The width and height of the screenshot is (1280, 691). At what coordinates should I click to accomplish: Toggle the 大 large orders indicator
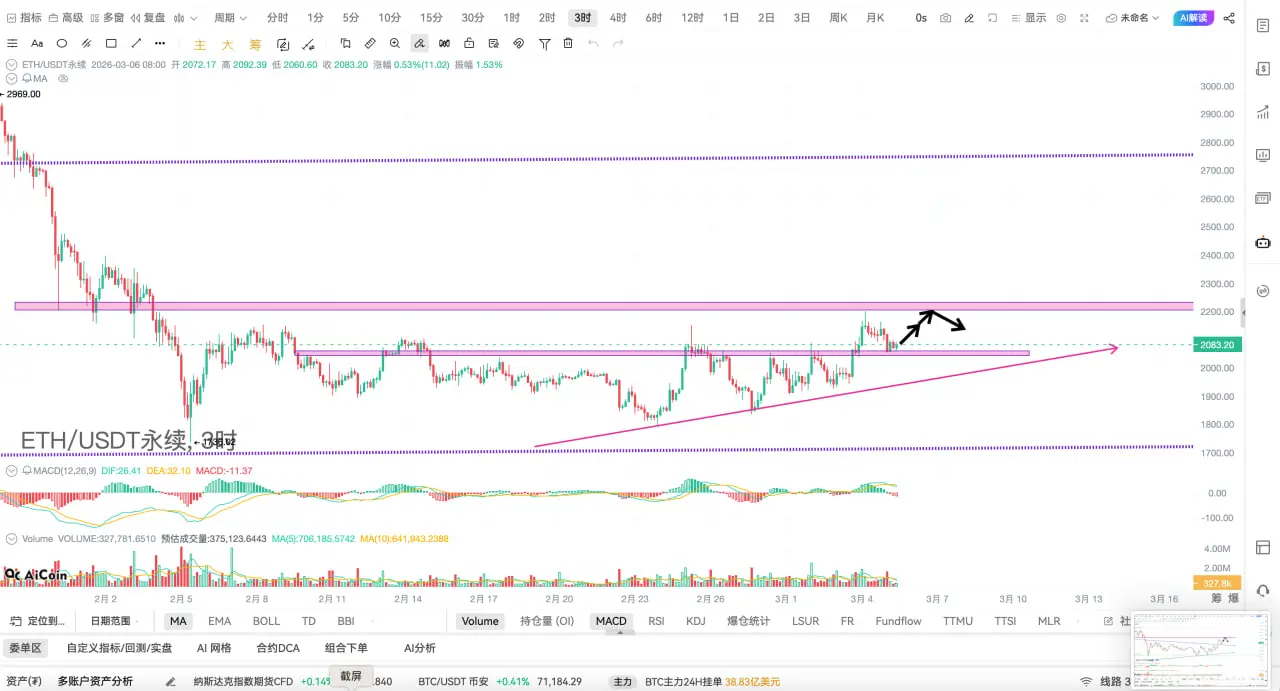pyautogui.click(x=228, y=45)
